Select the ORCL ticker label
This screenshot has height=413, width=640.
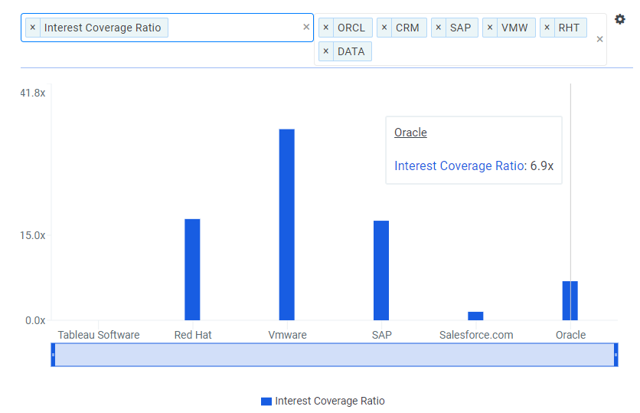pos(351,28)
